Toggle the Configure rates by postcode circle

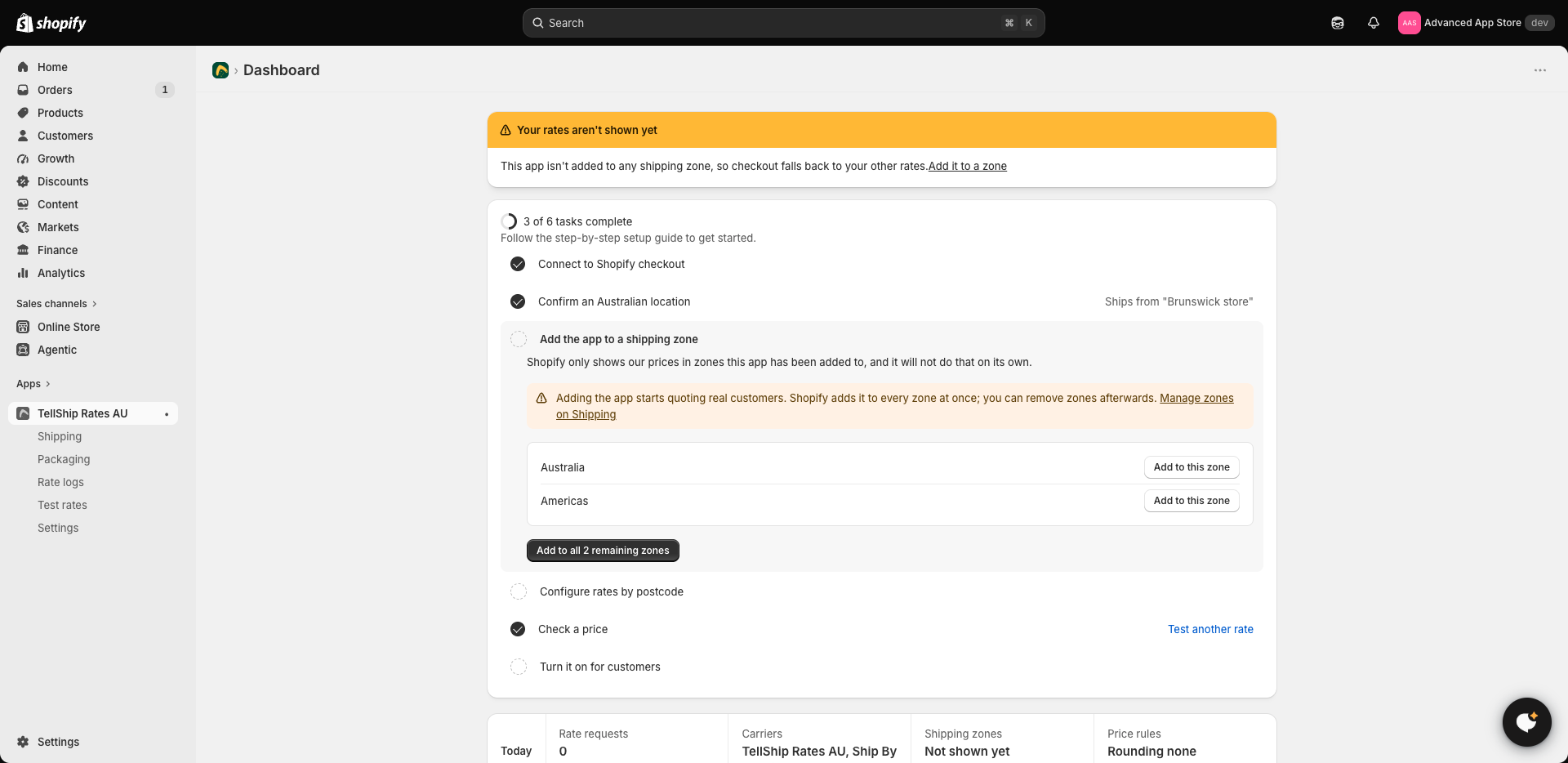[x=519, y=591]
